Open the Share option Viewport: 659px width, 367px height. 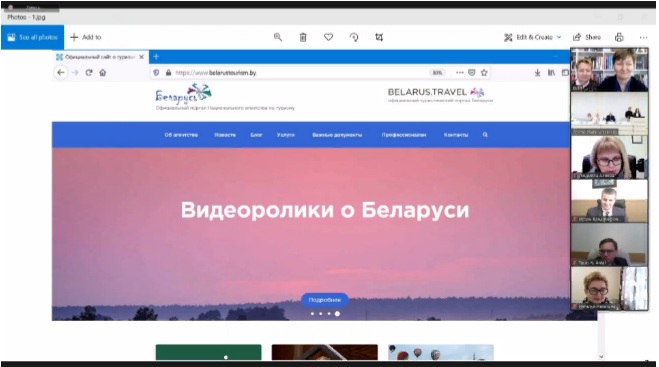click(587, 37)
